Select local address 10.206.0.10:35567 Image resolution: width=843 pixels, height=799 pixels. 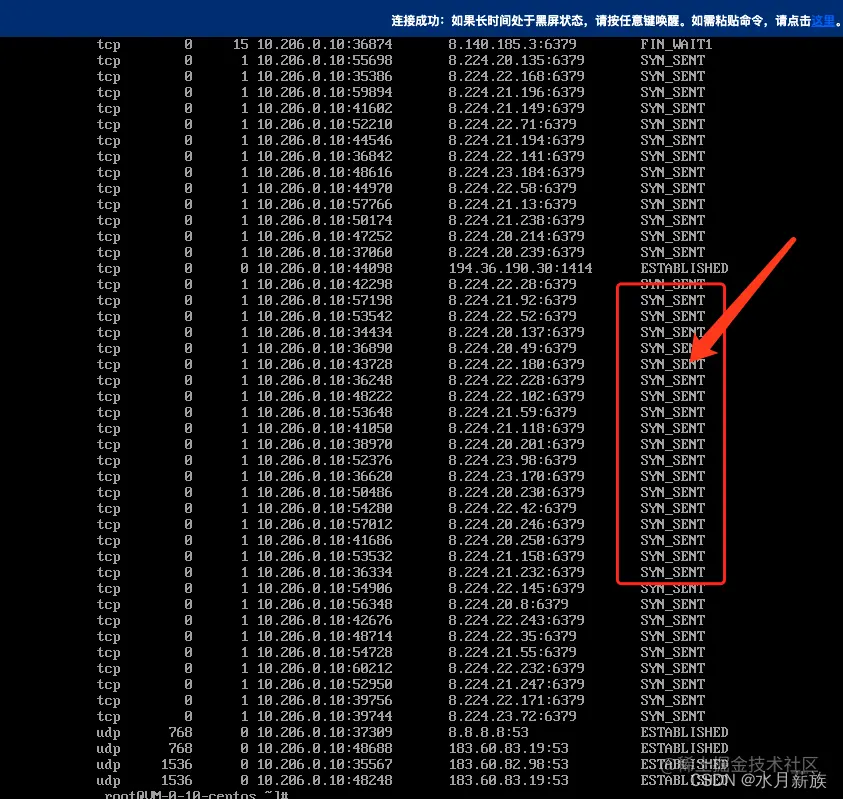[x=325, y=765]
